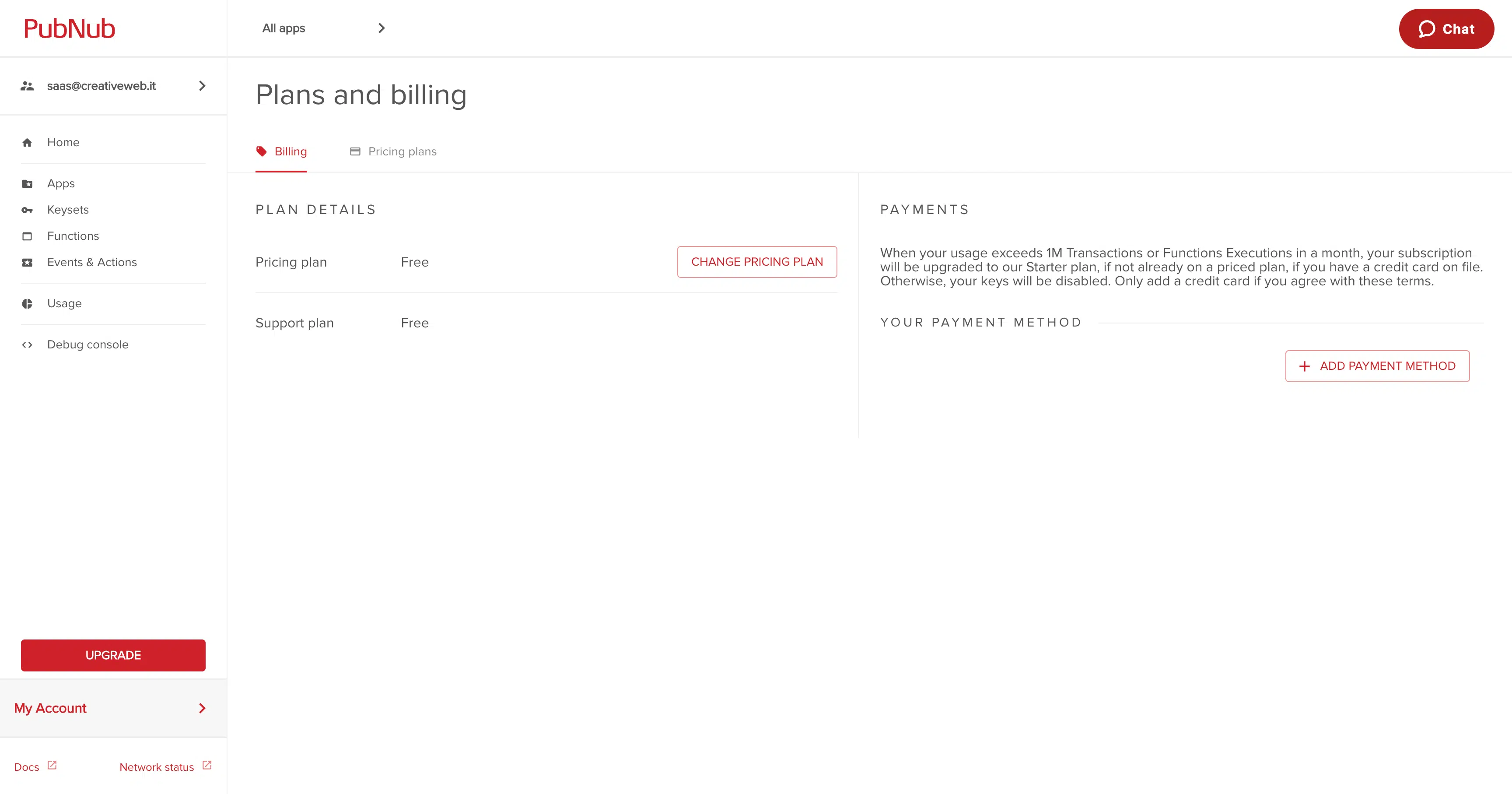Open My Account settings
The width and height of the screenshot is (1512, 794).
(x=113, y=708)
